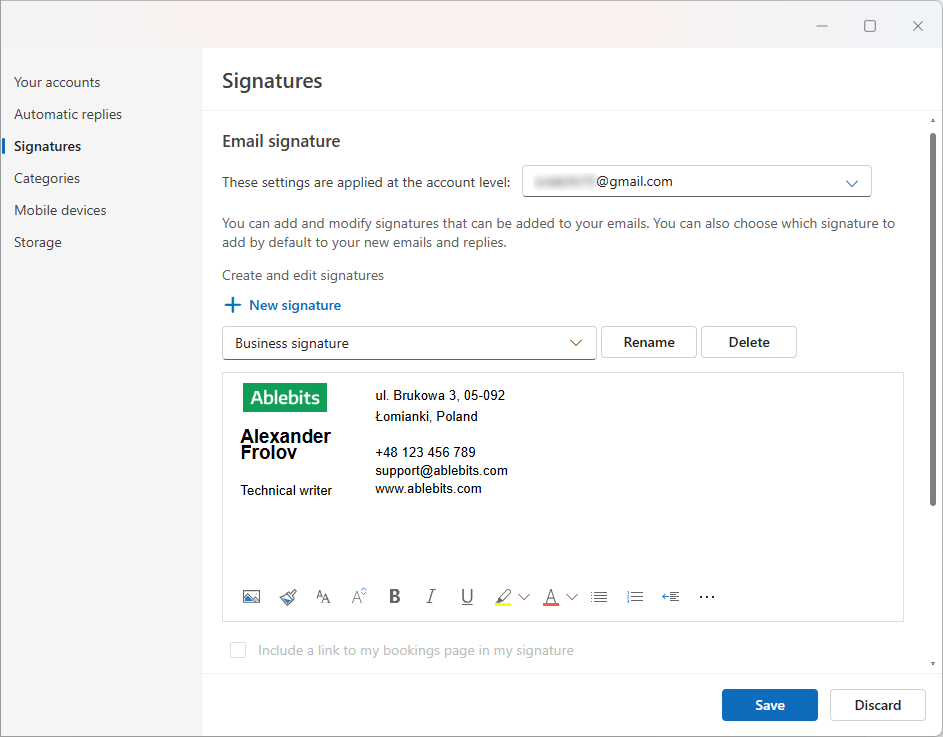Insert a picture into the signature
The image size is (943, 737).
coord(251,597)
